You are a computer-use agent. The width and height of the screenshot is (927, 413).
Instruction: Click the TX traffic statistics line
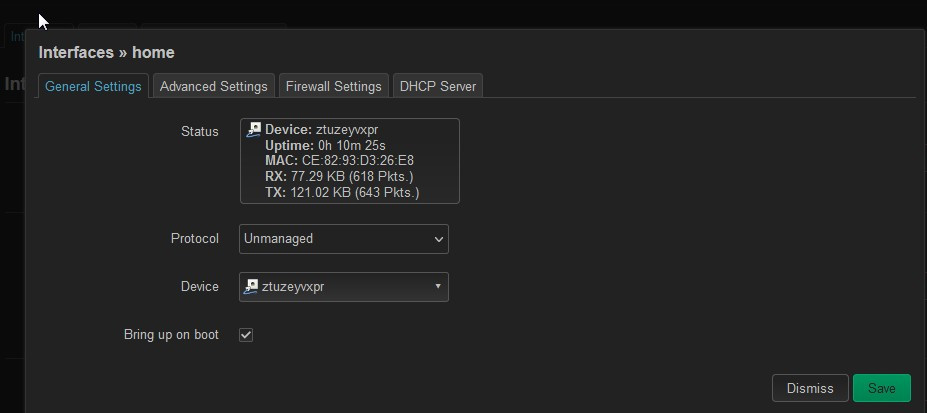point(342,193)
